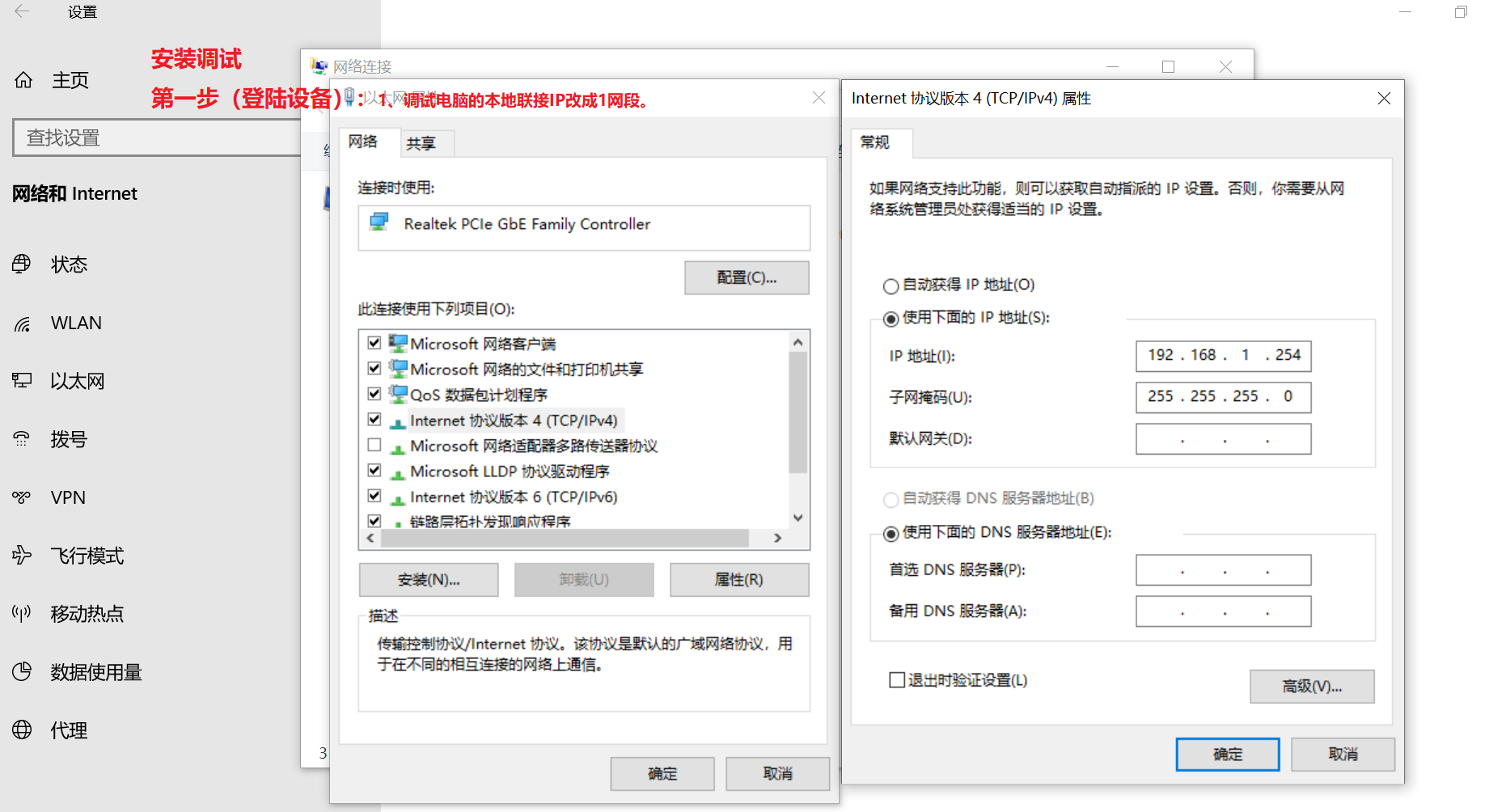1506x812 pixels.
Task: Uncheck QoS 数据包计划程序 checkbox
Action: tap(374, 394)
